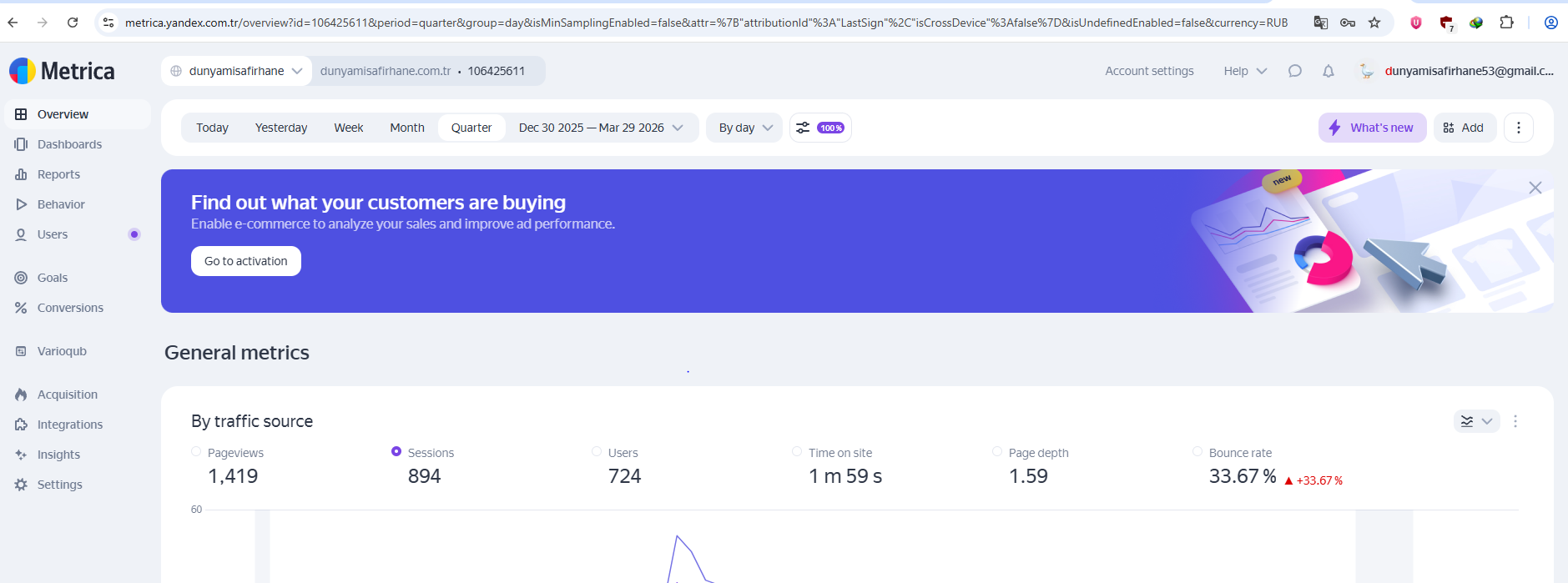Expand the dunyamisafirhane counter dropdown

(237, 71)
